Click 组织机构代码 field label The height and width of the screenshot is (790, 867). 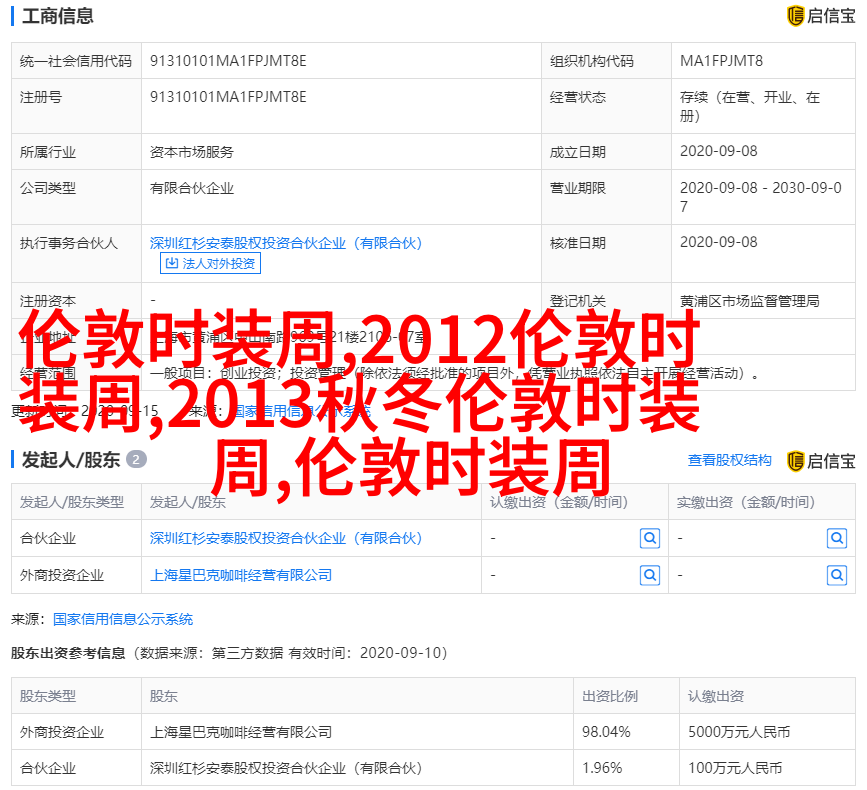click(591, 61)
